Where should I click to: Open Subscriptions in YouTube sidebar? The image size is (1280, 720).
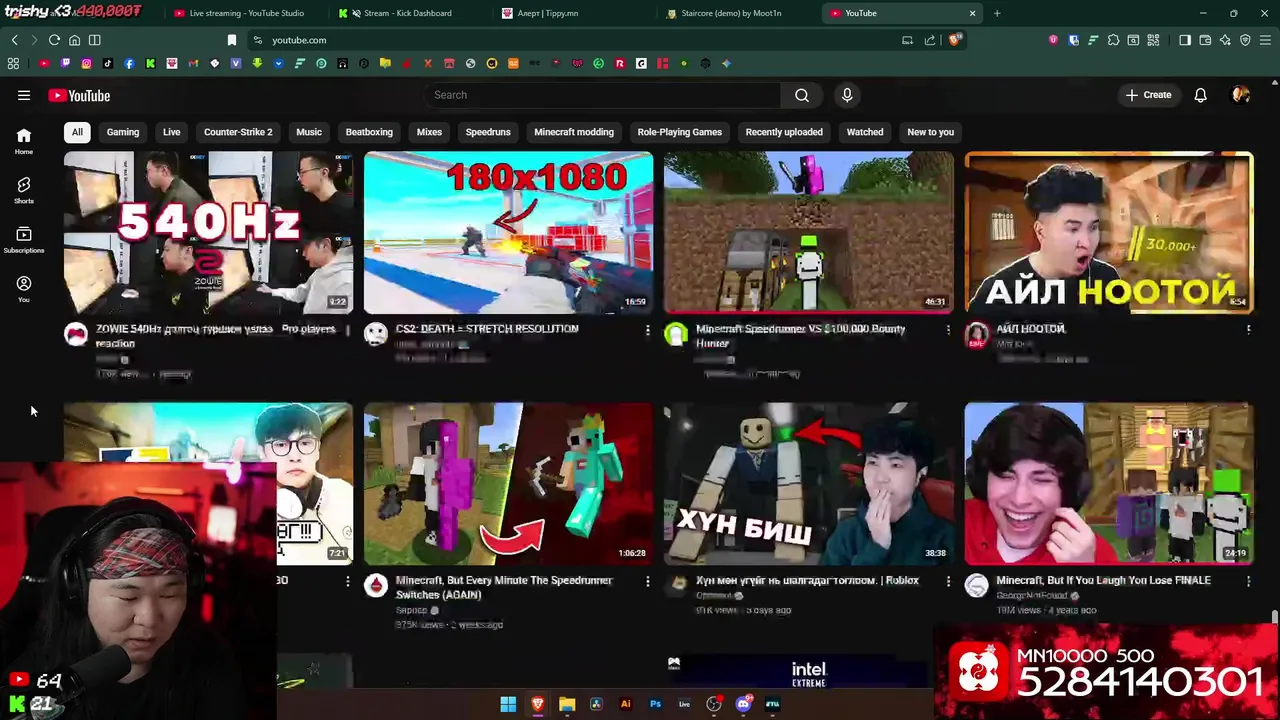[x=24, y=240]
